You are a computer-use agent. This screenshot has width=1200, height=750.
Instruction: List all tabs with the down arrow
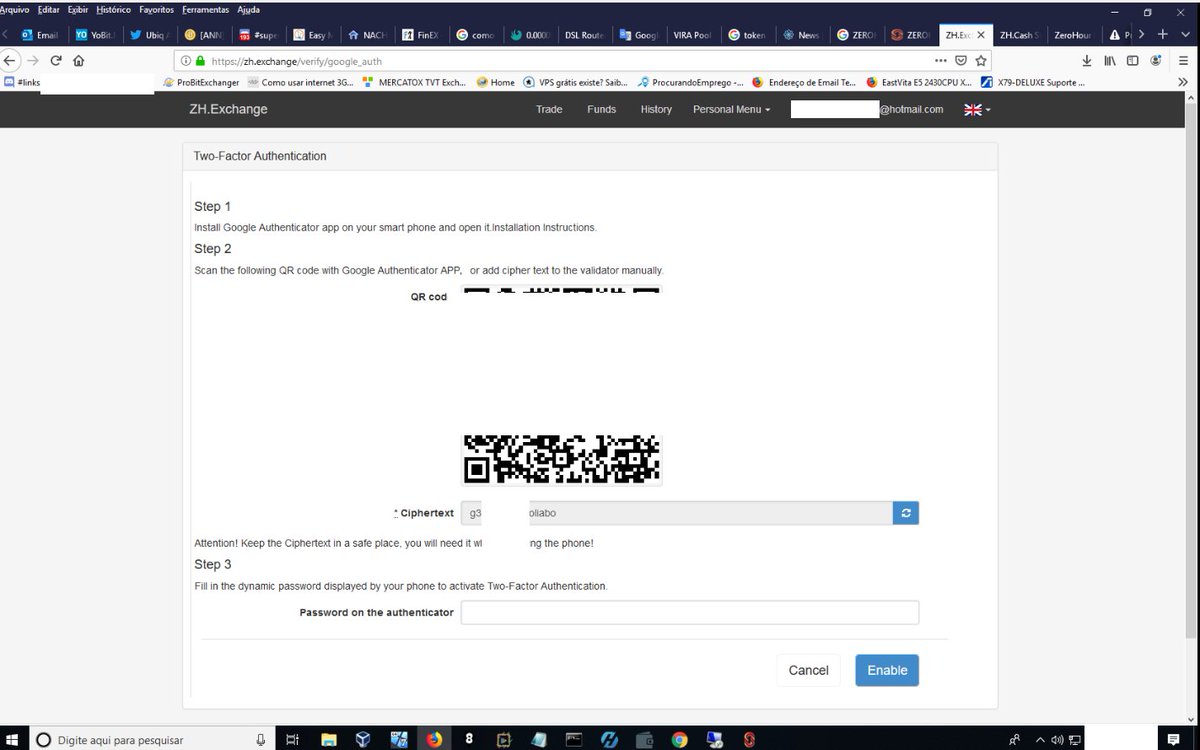(1182, 34)
